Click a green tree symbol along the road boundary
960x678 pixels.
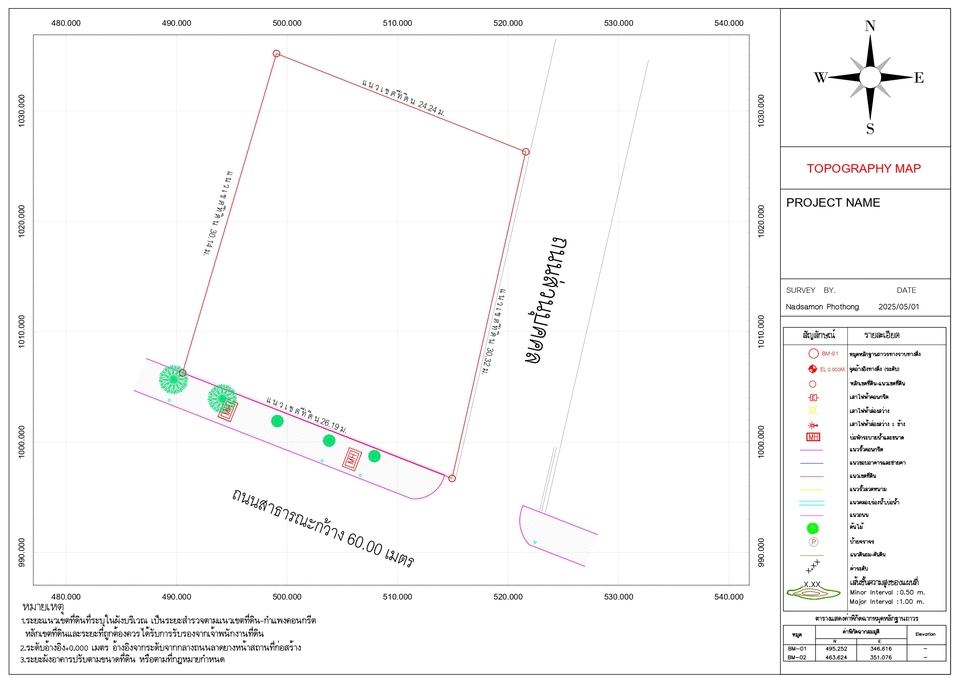[x=278, y=421]
